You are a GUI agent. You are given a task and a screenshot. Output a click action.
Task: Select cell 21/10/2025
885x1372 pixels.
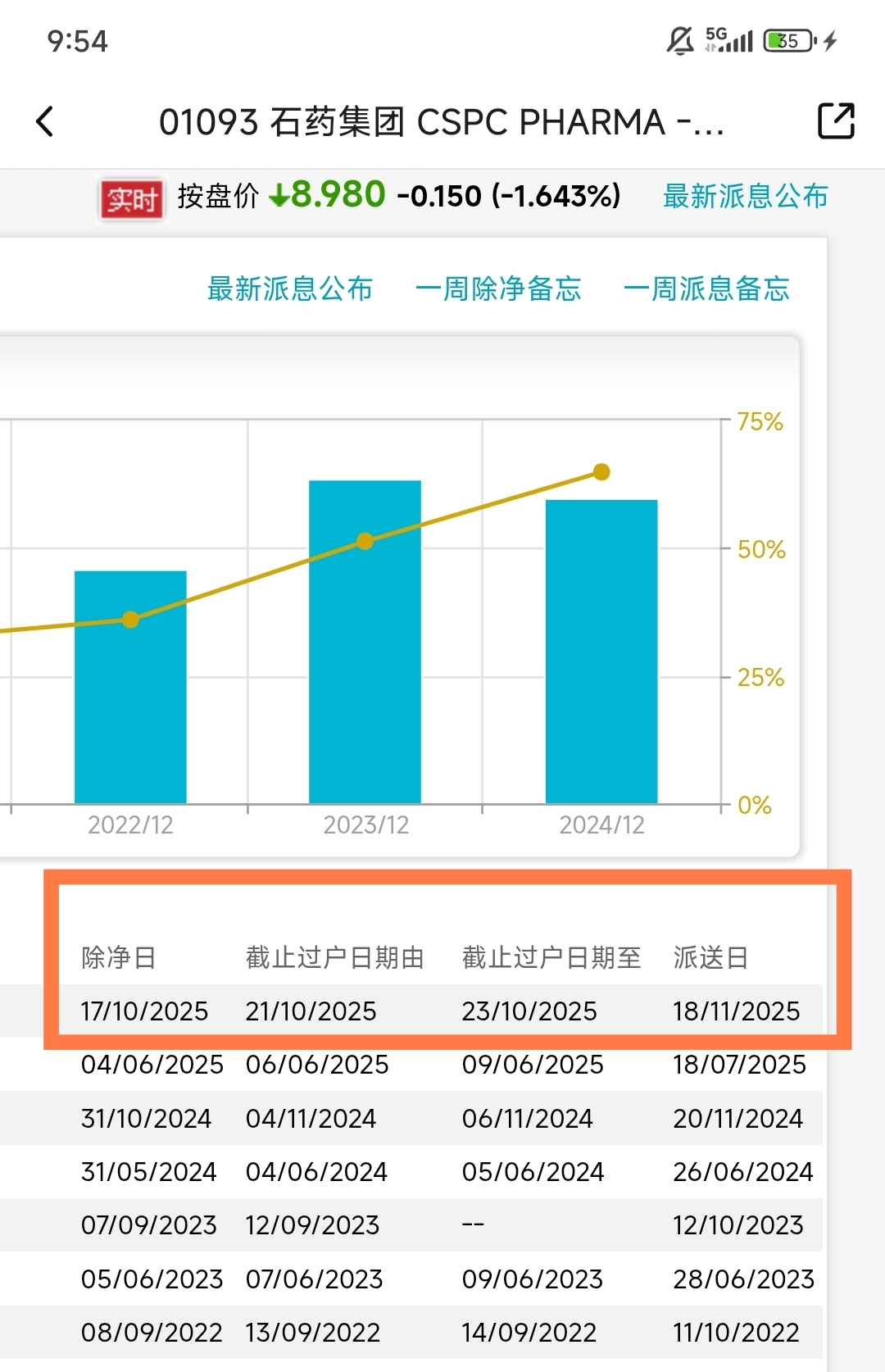311,1011
